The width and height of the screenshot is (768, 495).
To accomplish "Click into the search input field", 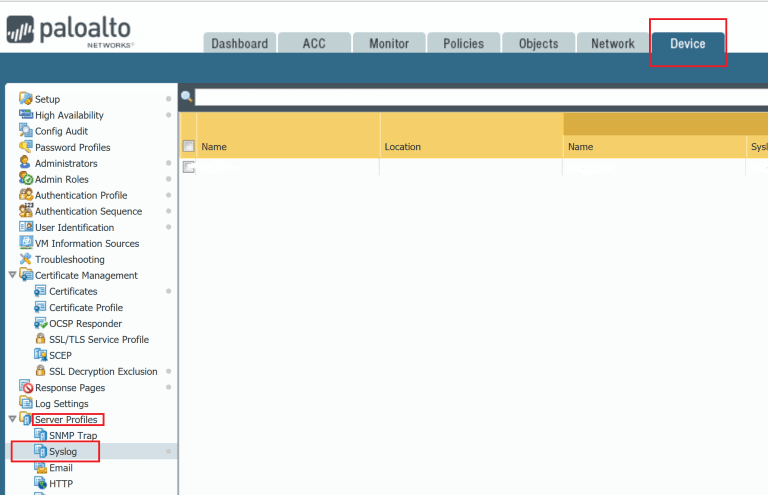I will point(480,97).
